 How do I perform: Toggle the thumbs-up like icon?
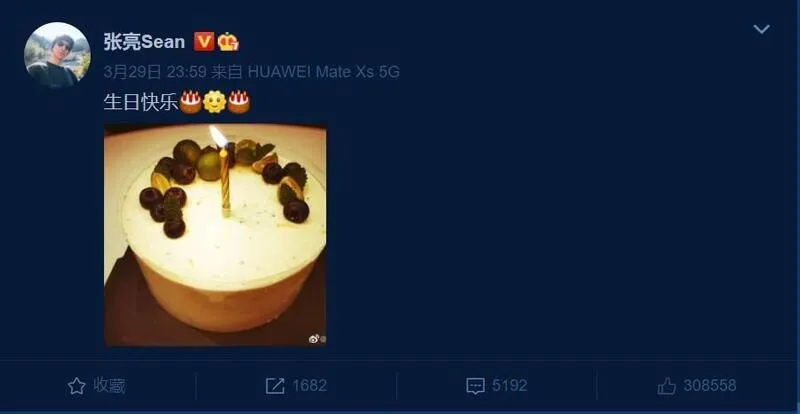point(666,386)
